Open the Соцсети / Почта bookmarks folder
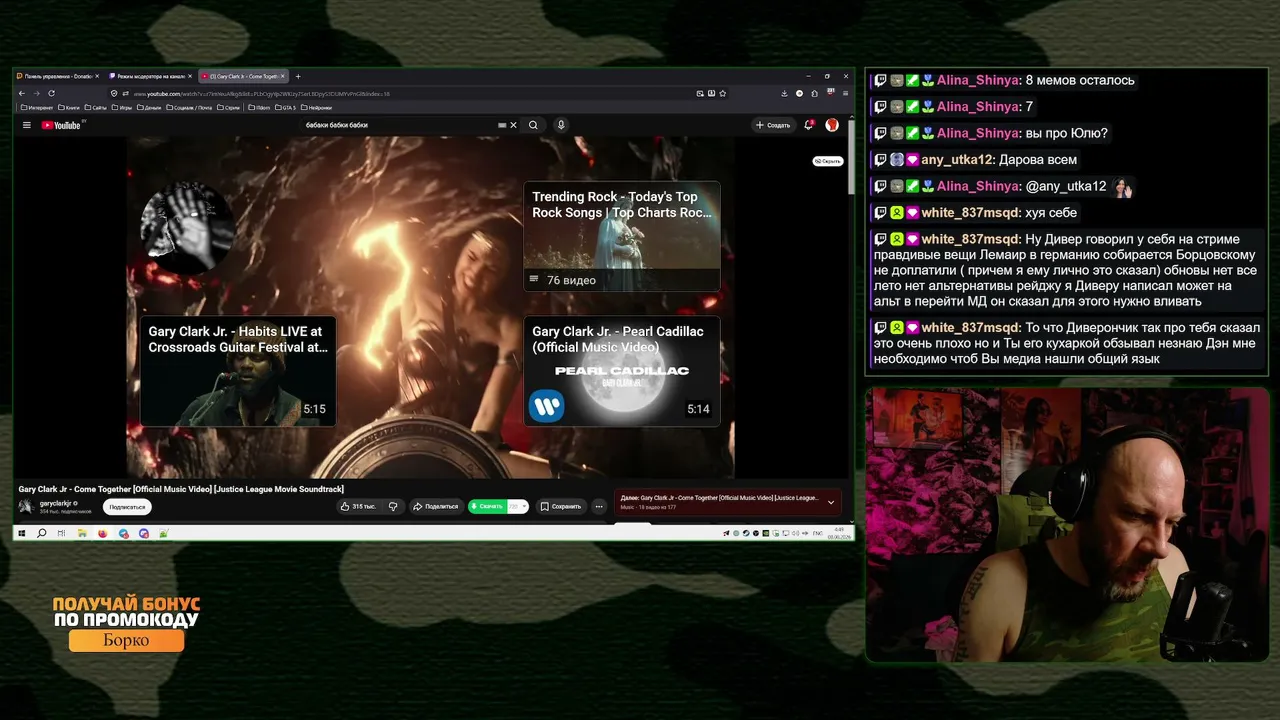Image resolution: width=1280 pixels, height=720 pixels. pos(190,107)
